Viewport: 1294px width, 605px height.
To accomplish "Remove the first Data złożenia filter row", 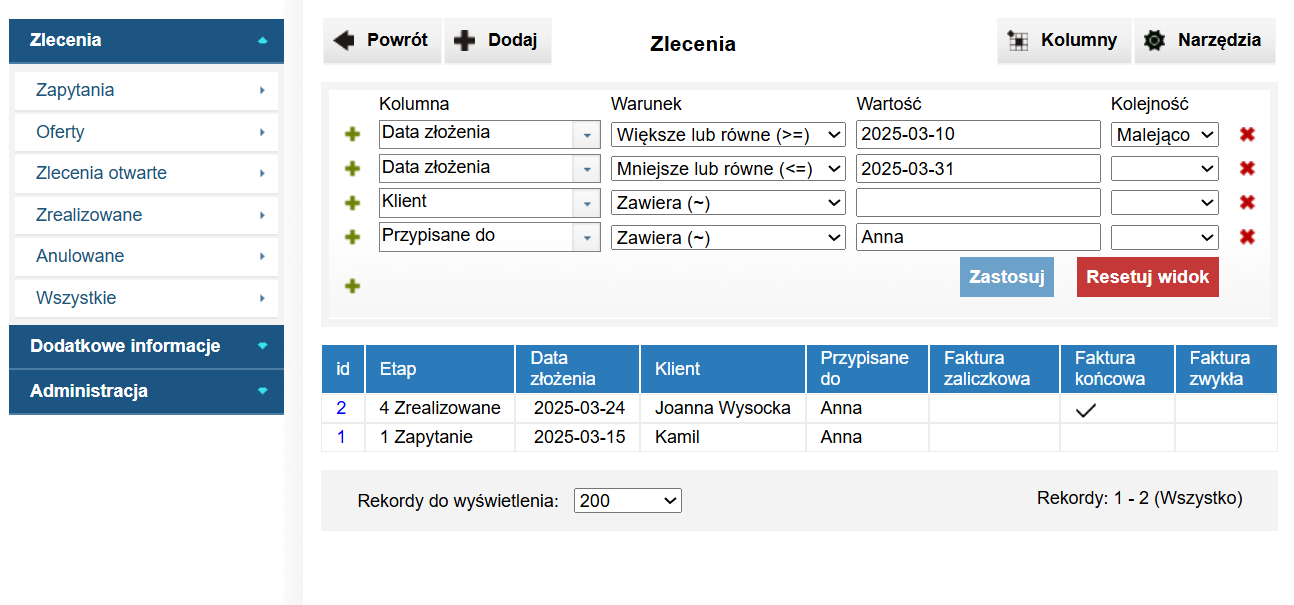I will pos(1247,135).
